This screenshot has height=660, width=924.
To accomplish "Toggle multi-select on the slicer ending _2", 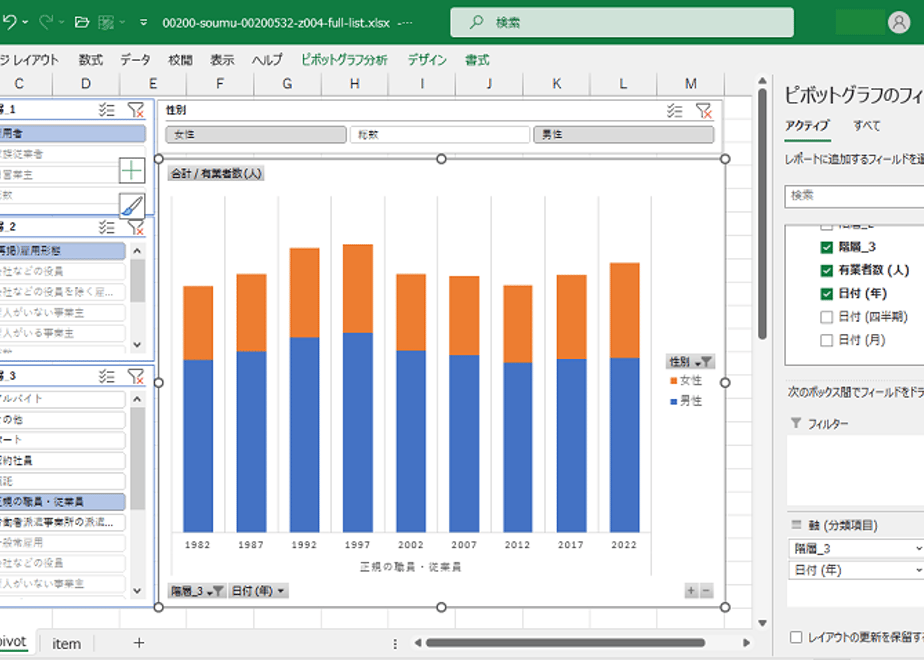I will (107, 227).
